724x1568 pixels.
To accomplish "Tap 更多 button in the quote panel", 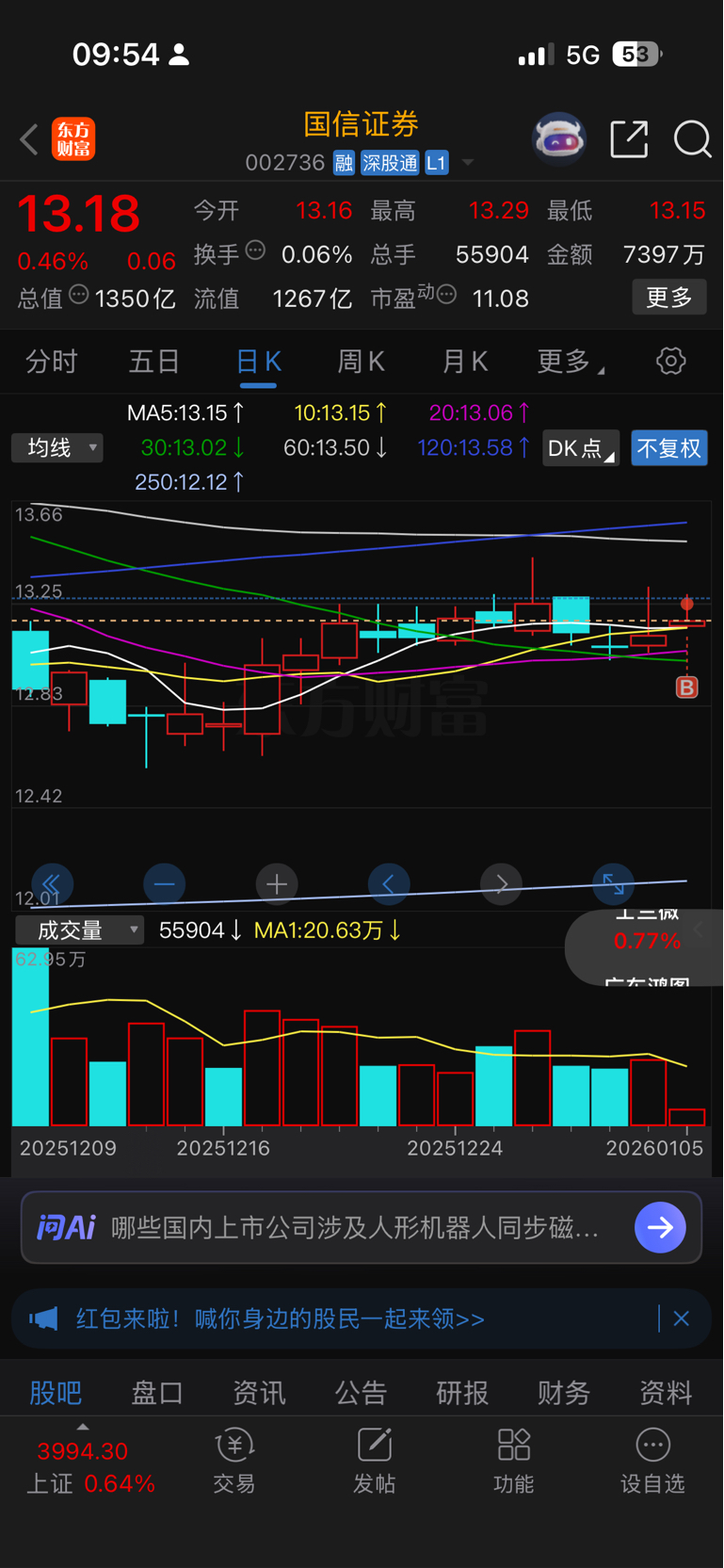I will tap(669, 298).
